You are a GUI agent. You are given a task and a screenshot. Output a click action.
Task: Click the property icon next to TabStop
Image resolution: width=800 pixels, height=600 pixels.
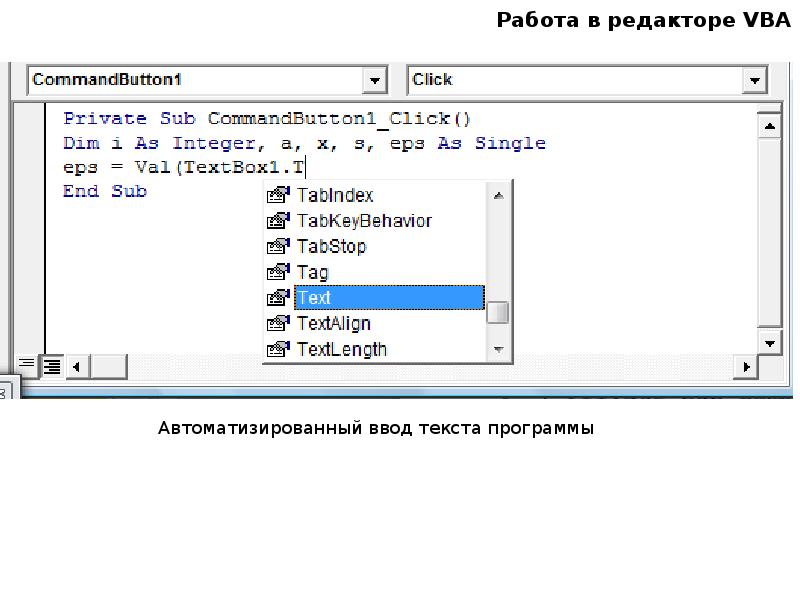pyautogui.click(x=277, y=246)
